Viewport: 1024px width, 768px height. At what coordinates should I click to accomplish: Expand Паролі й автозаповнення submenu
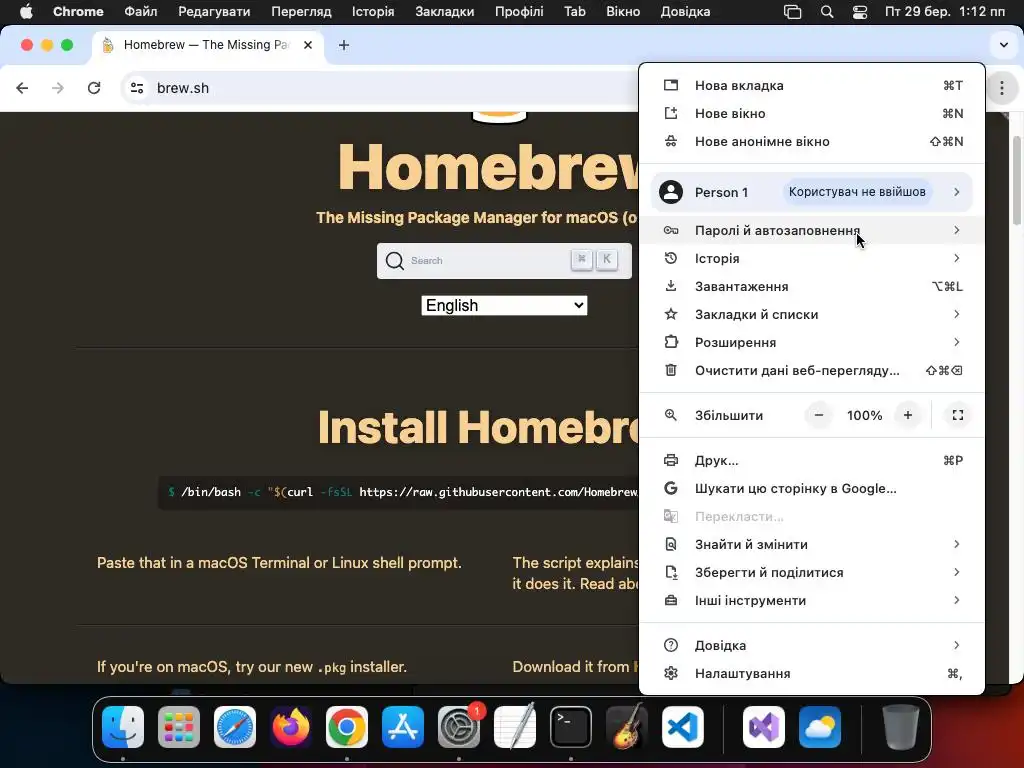[x=812, y=230]
